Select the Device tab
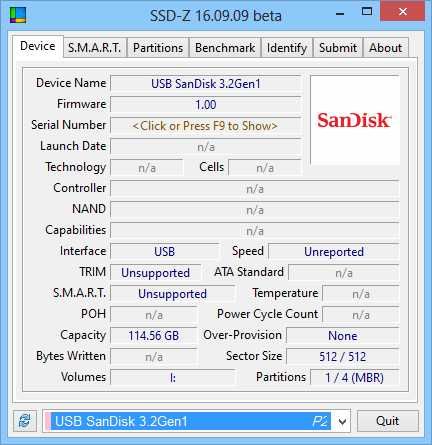Image resolution: width=432 pixels, height=445 pixels. 38,46
